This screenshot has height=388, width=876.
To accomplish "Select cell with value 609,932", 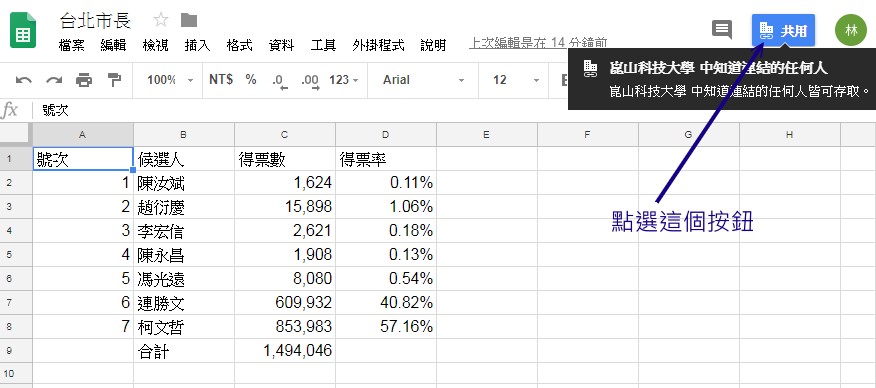I will (x=285, y=303).
